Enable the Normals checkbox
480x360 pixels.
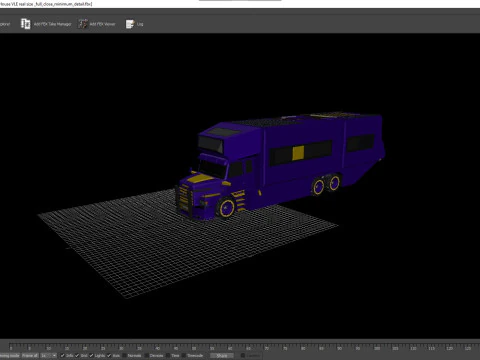(x=124, y=355)
